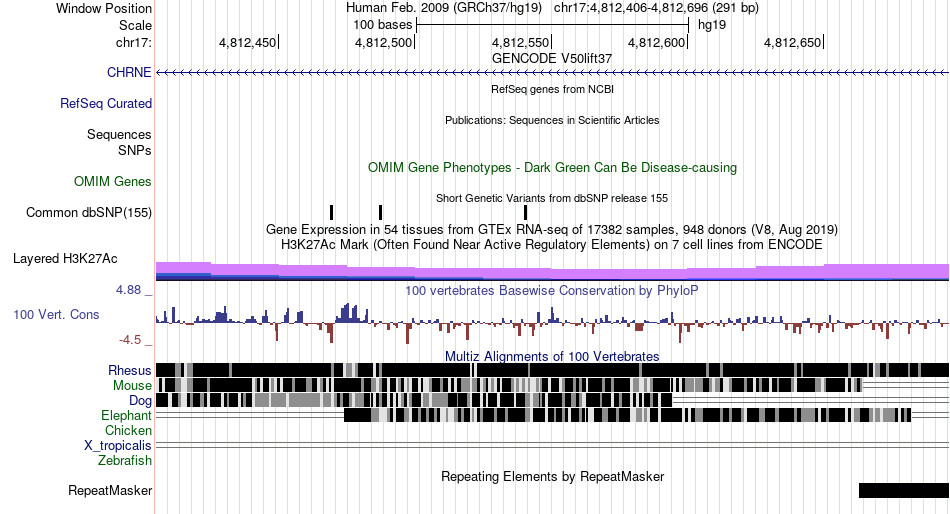
Task: Select the OMIM Gene Phenotypes title
Action: 552,167
